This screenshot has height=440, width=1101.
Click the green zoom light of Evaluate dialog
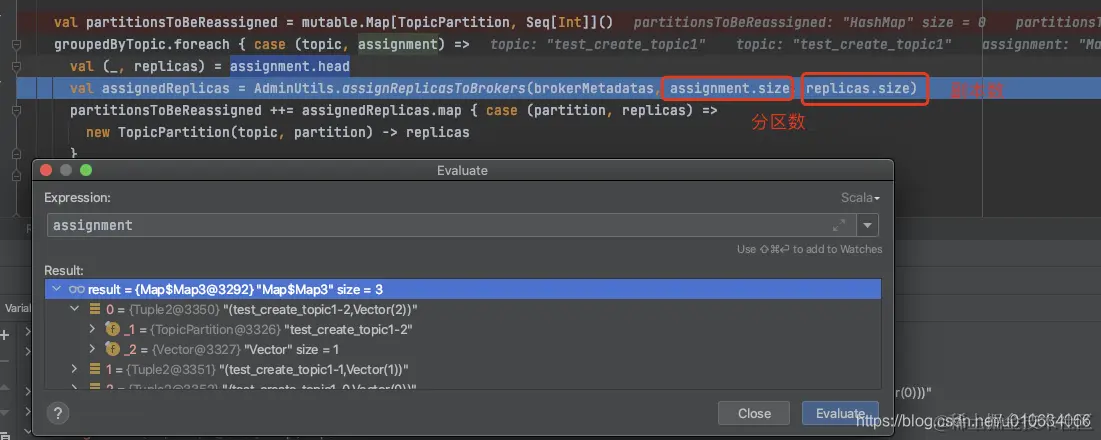86,170
